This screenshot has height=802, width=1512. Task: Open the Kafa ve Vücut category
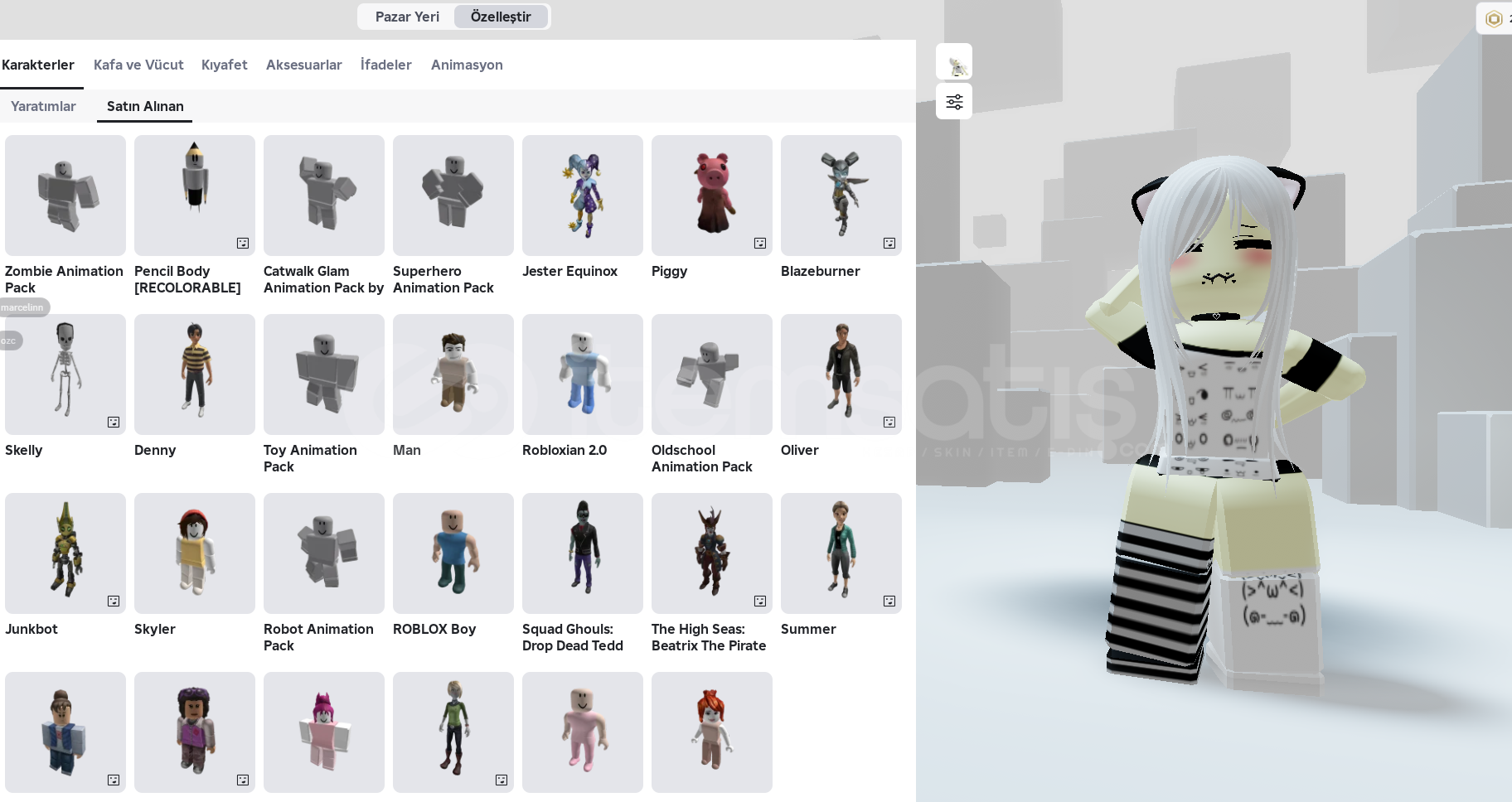tap(138, 65)
